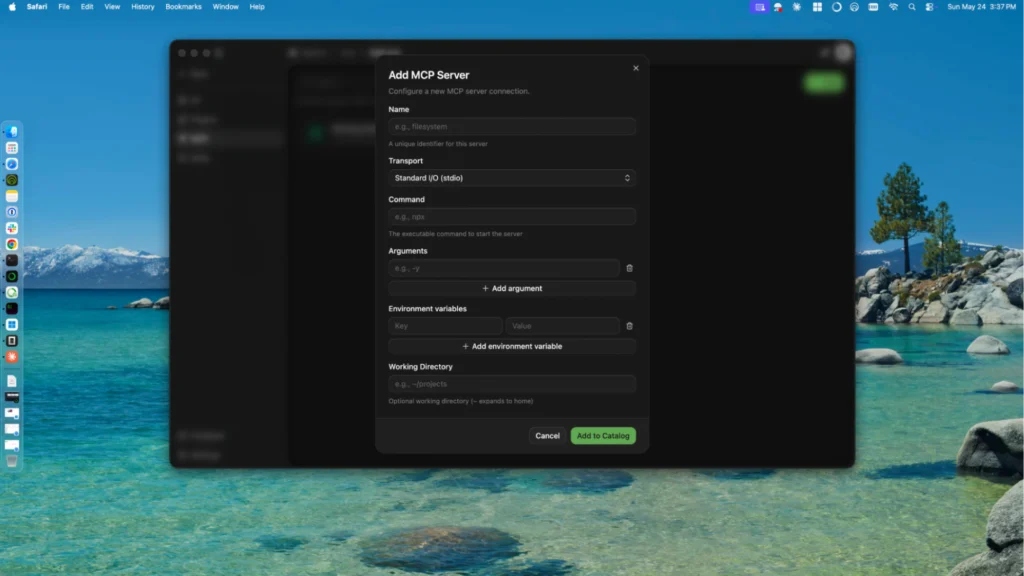Open the Notes app in dock

[x=12, y=196]
